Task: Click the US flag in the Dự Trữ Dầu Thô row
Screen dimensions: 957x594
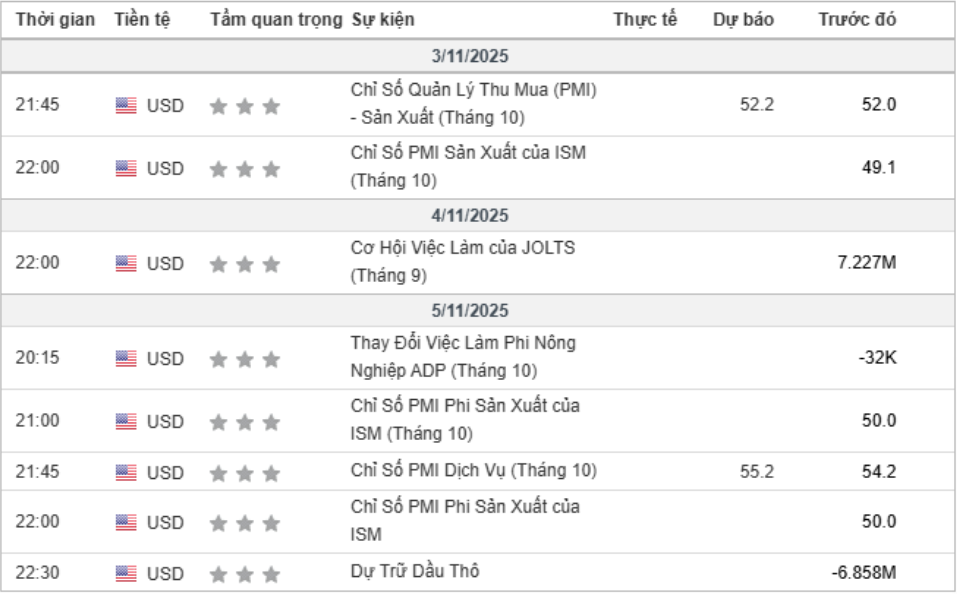Action: (126, 573)
